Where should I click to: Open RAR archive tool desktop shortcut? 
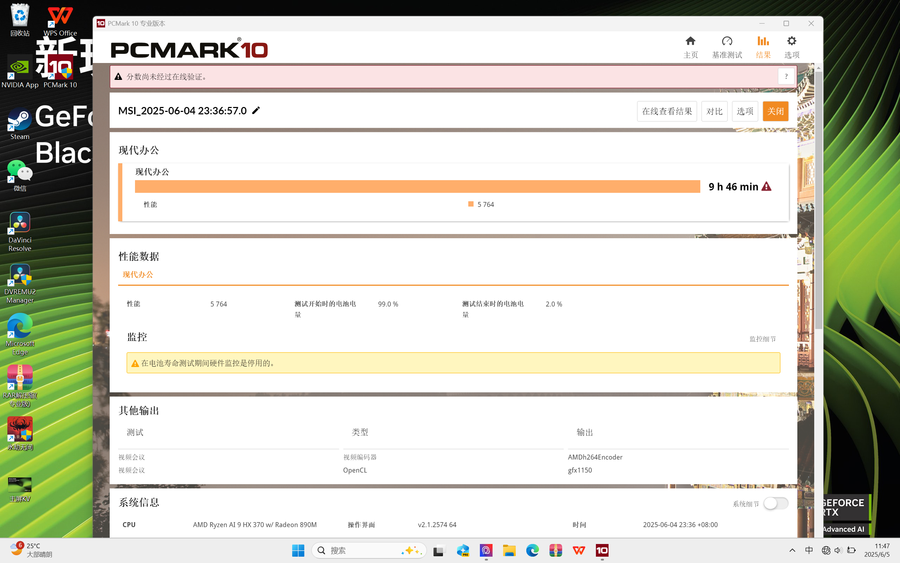pyautogui.click(x=20, y=386)
